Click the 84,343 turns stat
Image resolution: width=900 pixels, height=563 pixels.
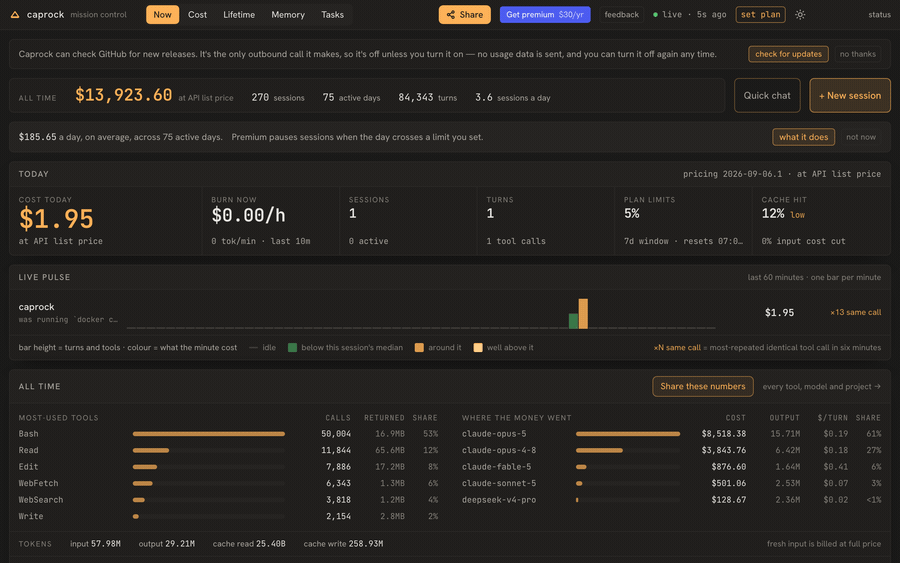click(x=428, y=98)
